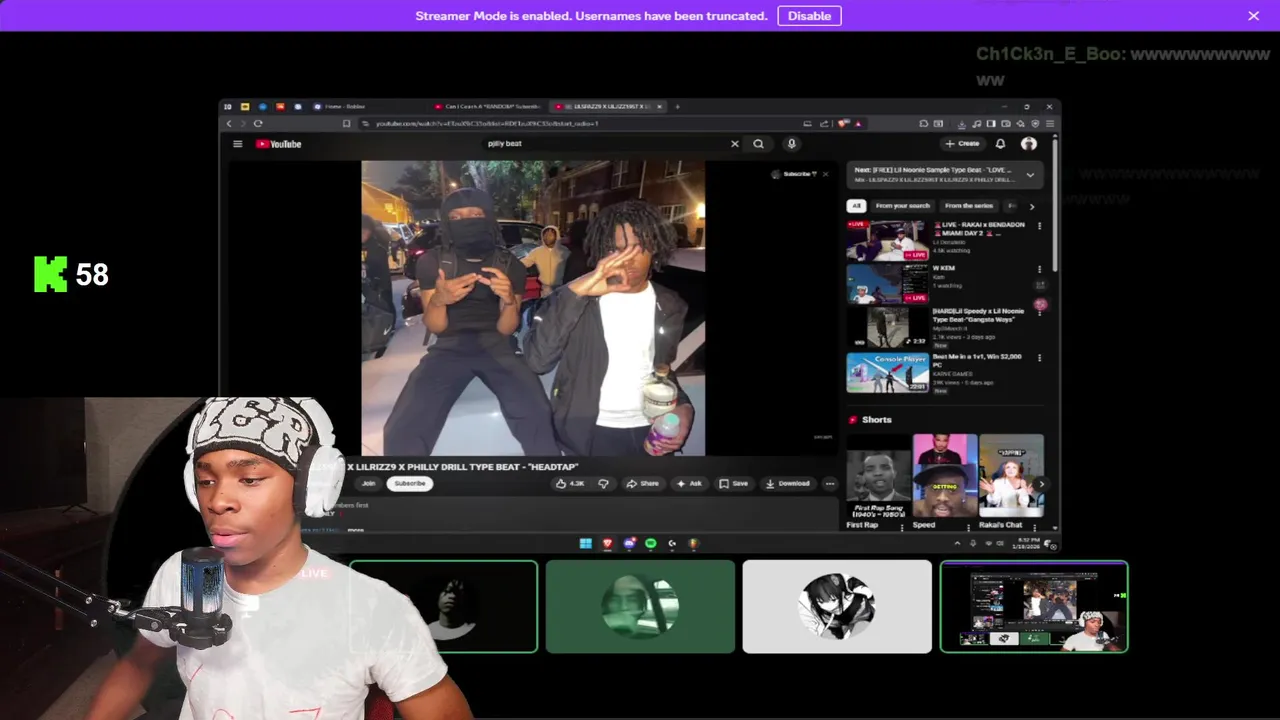This screenshot has width=1280, height=720.
Task: Bookmark page using address bar bookmark icon
Action: pyautogui.click(x=346, y=124)
